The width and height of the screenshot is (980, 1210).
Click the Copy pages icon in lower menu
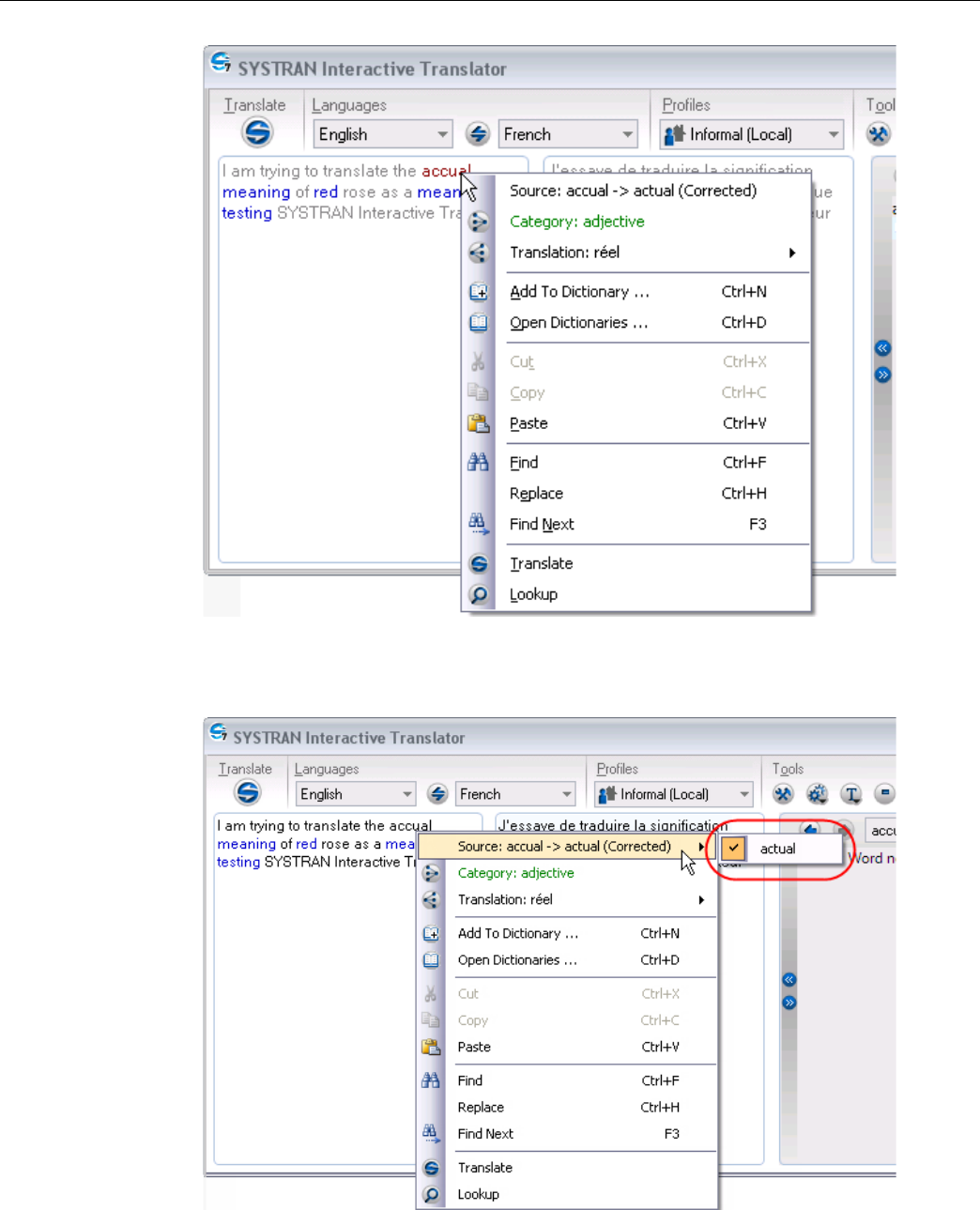click(431, 1020)
